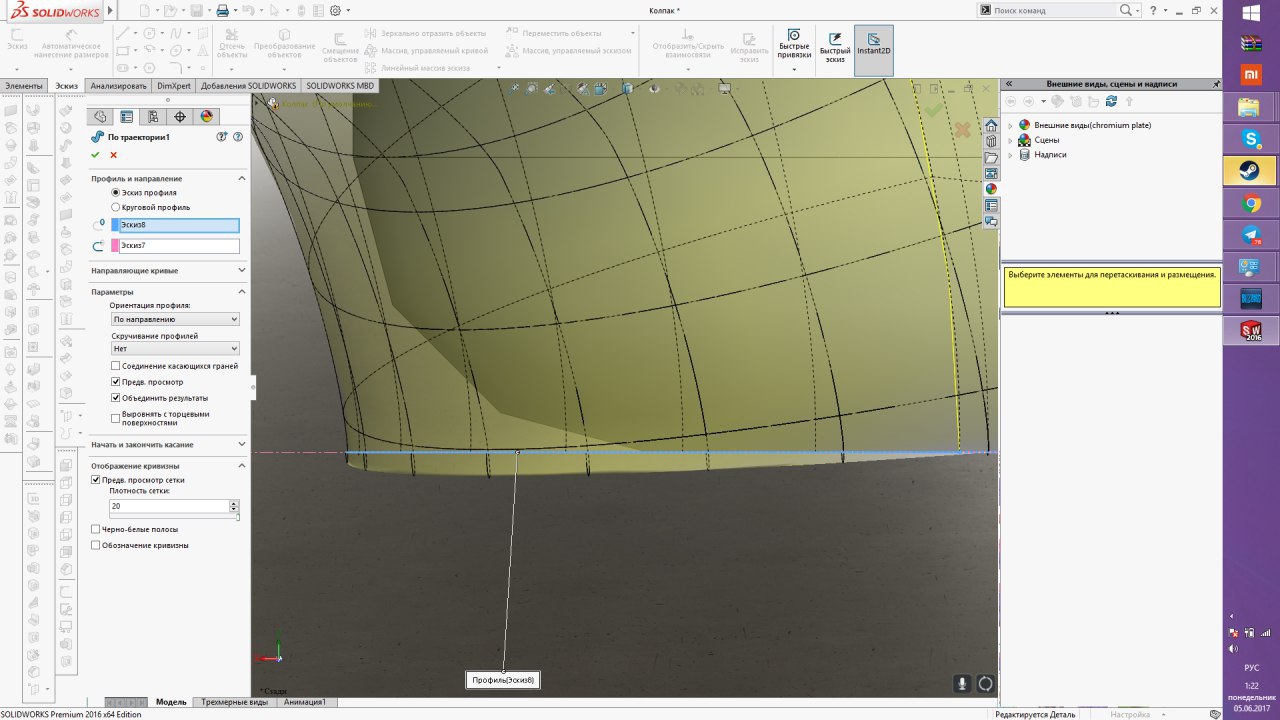Select the Круговой профиль radio button
Viewport: 1280px width, 720px height.
(116, 207)
